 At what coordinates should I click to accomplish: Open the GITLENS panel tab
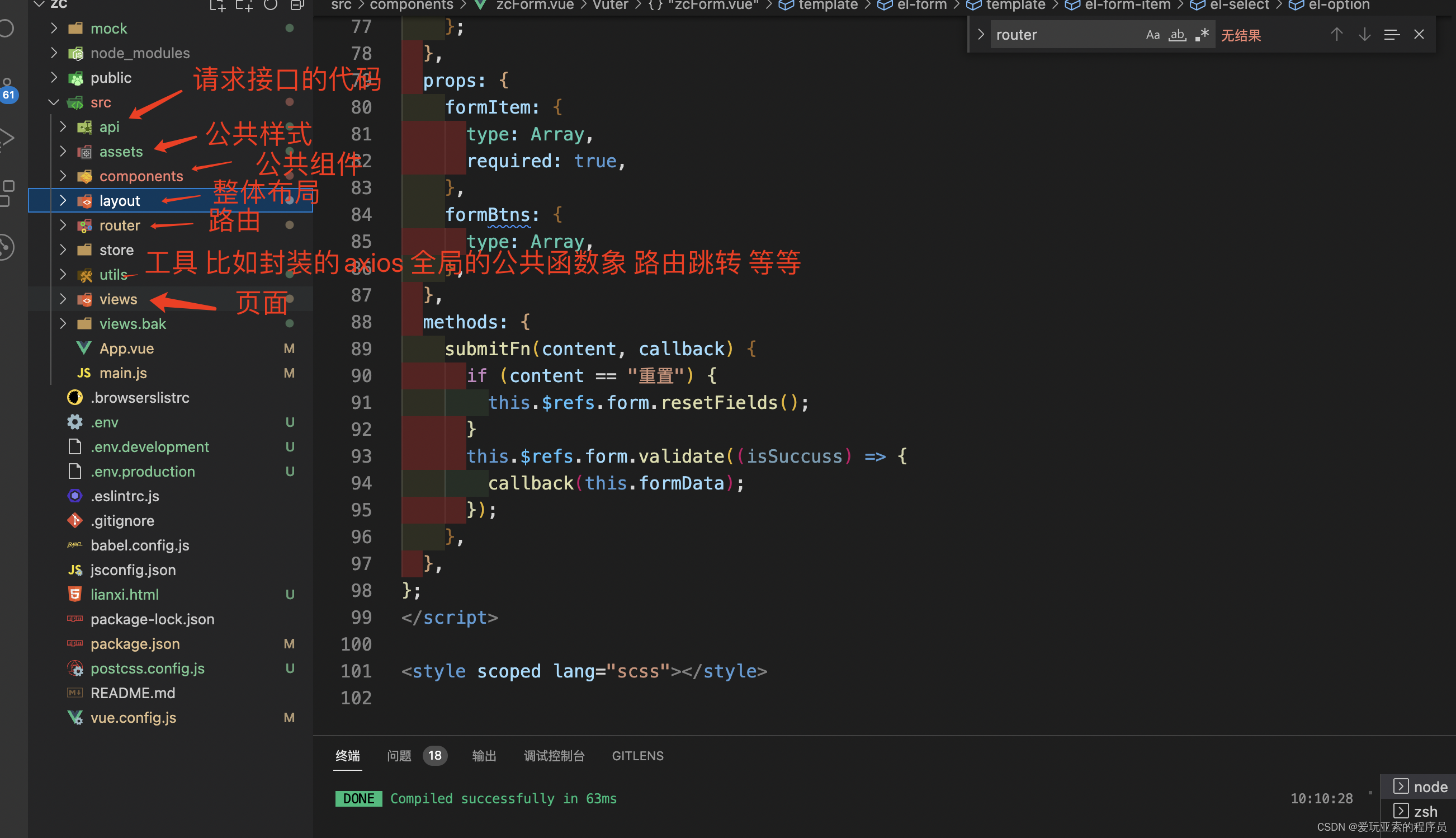[637, 756]
